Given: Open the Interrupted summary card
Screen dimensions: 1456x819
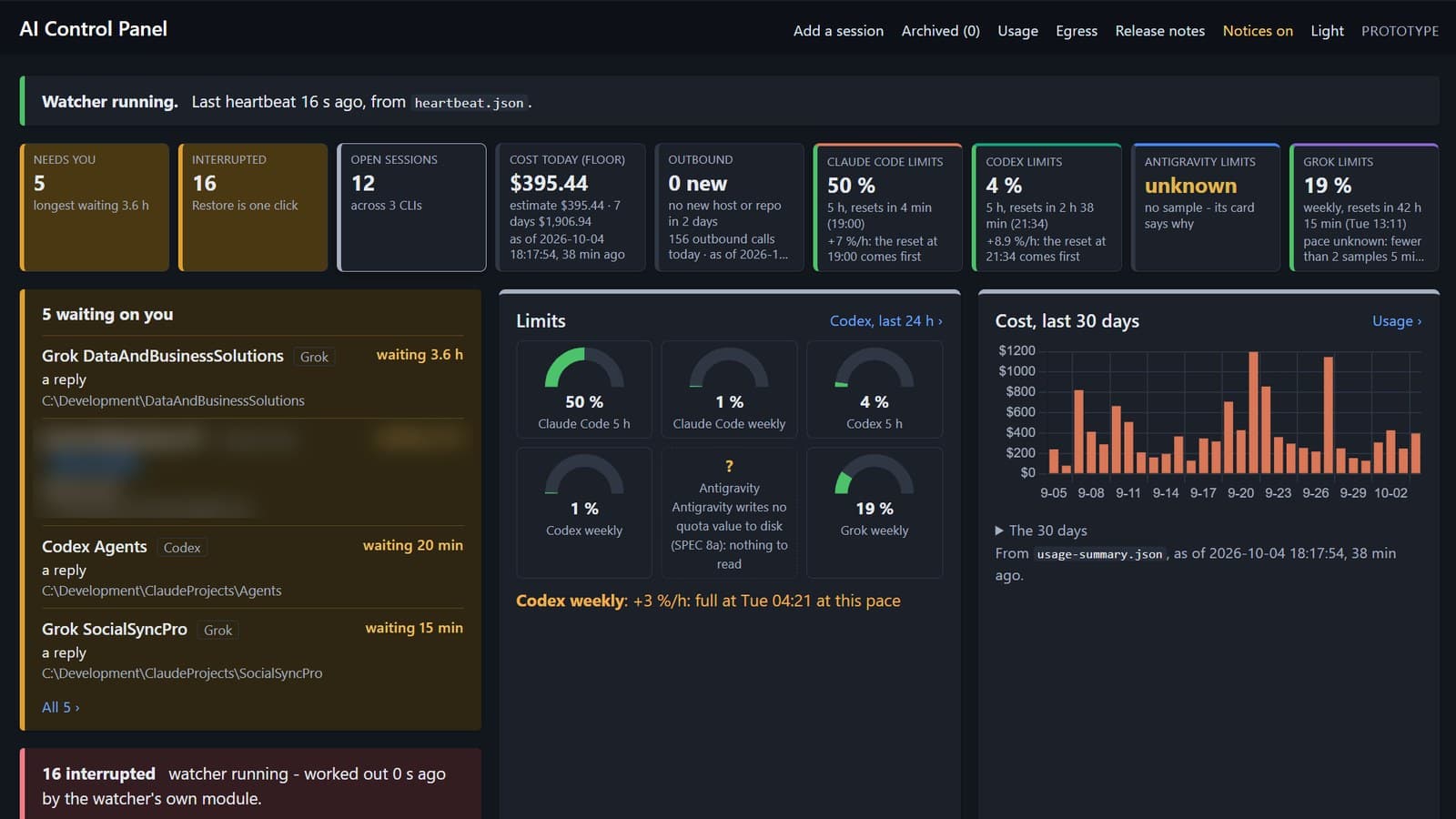Looking at the screenshot, I should click(253, 207).
